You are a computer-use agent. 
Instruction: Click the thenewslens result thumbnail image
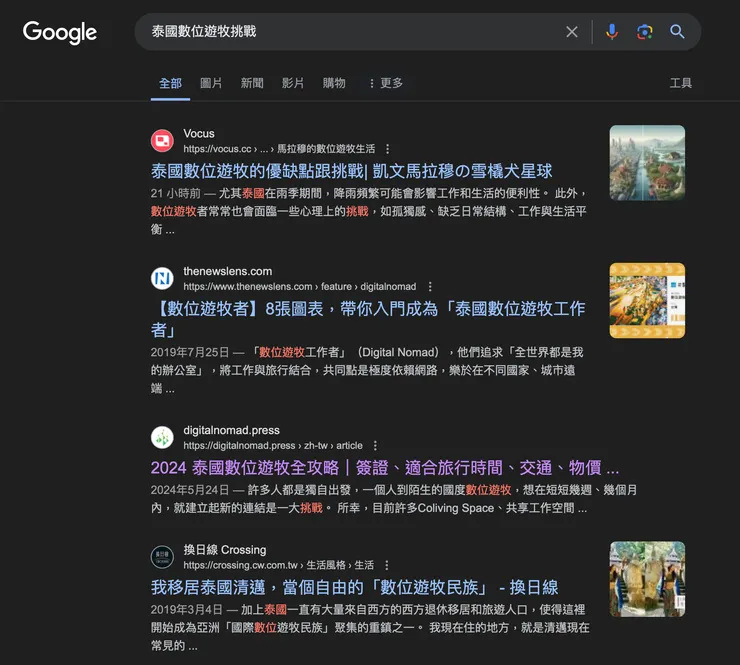point(647,301)
